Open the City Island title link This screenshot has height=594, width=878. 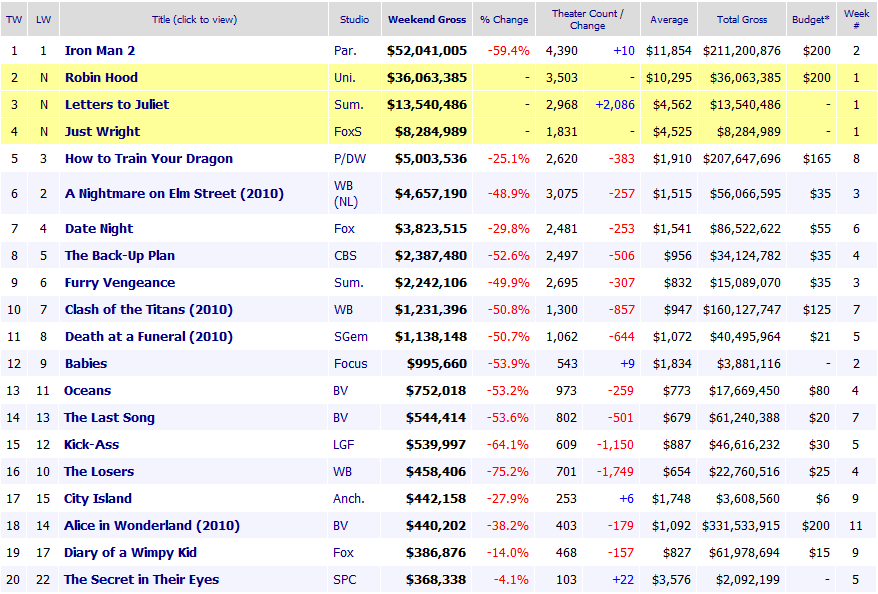click(97, 498)
